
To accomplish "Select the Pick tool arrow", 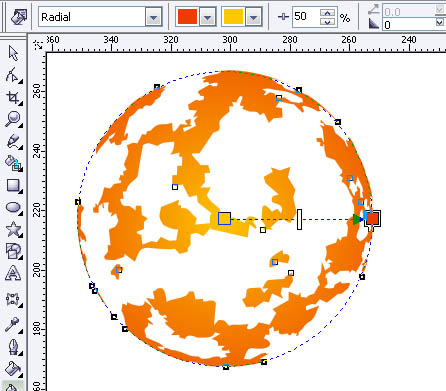I will (x=13, y=53).
